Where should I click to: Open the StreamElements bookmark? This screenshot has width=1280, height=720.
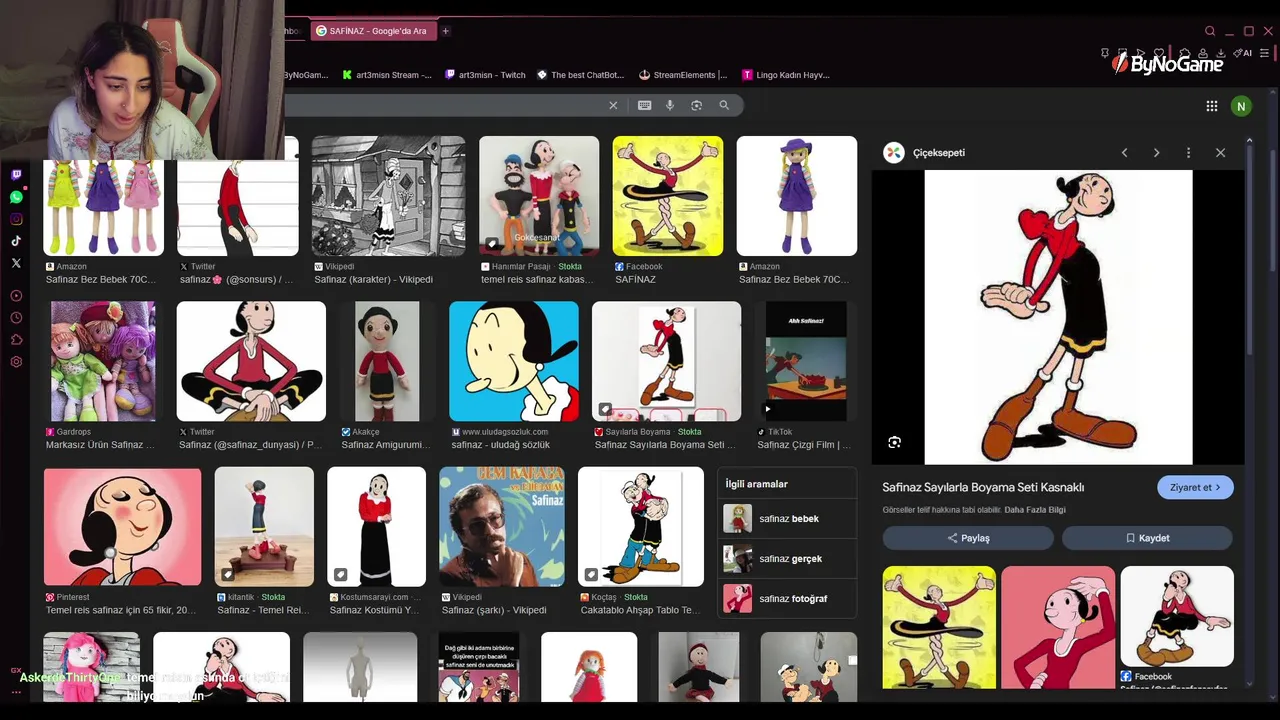pos(683,75)
